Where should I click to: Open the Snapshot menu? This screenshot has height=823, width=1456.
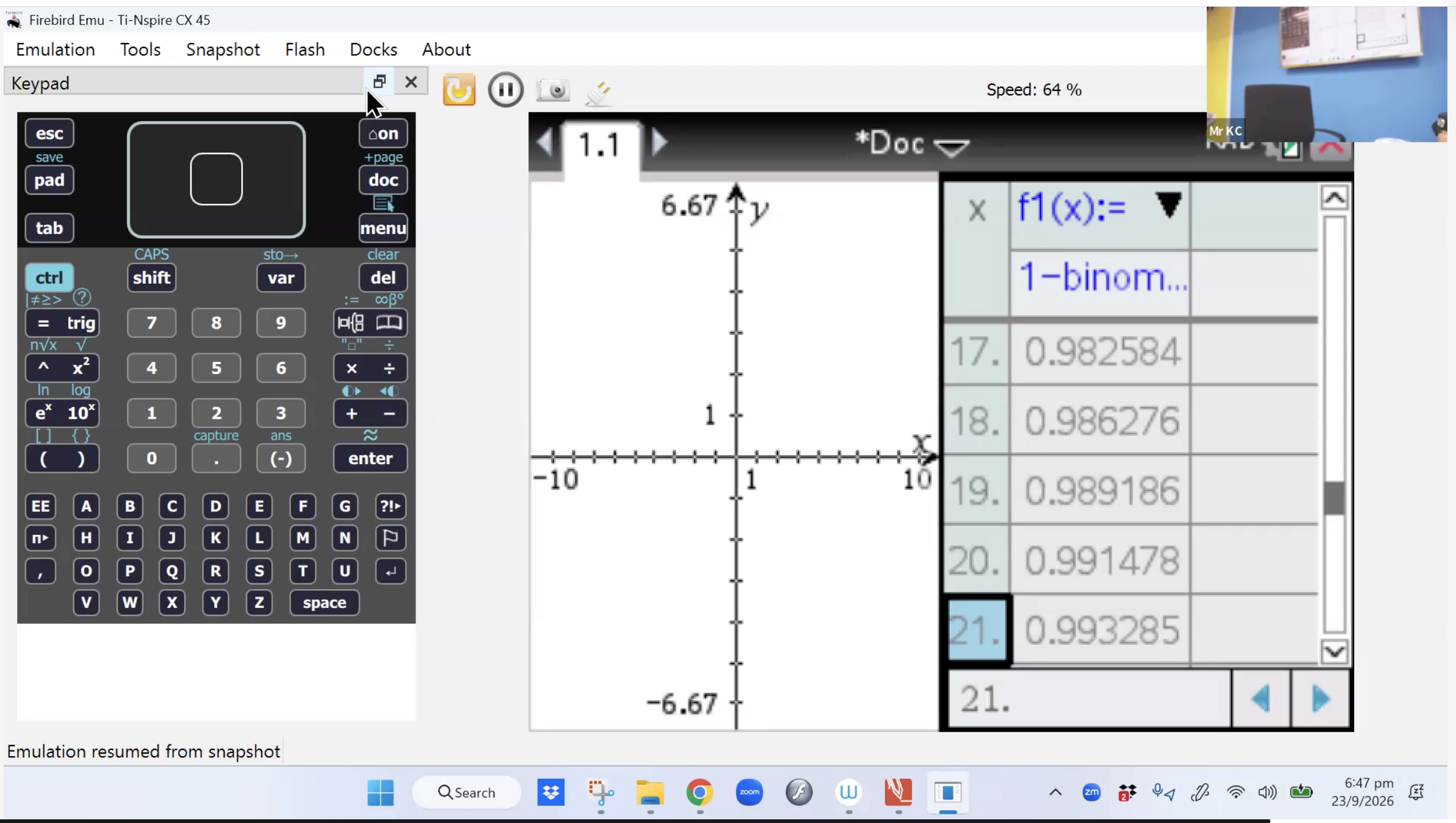click(x=223, y=49)
